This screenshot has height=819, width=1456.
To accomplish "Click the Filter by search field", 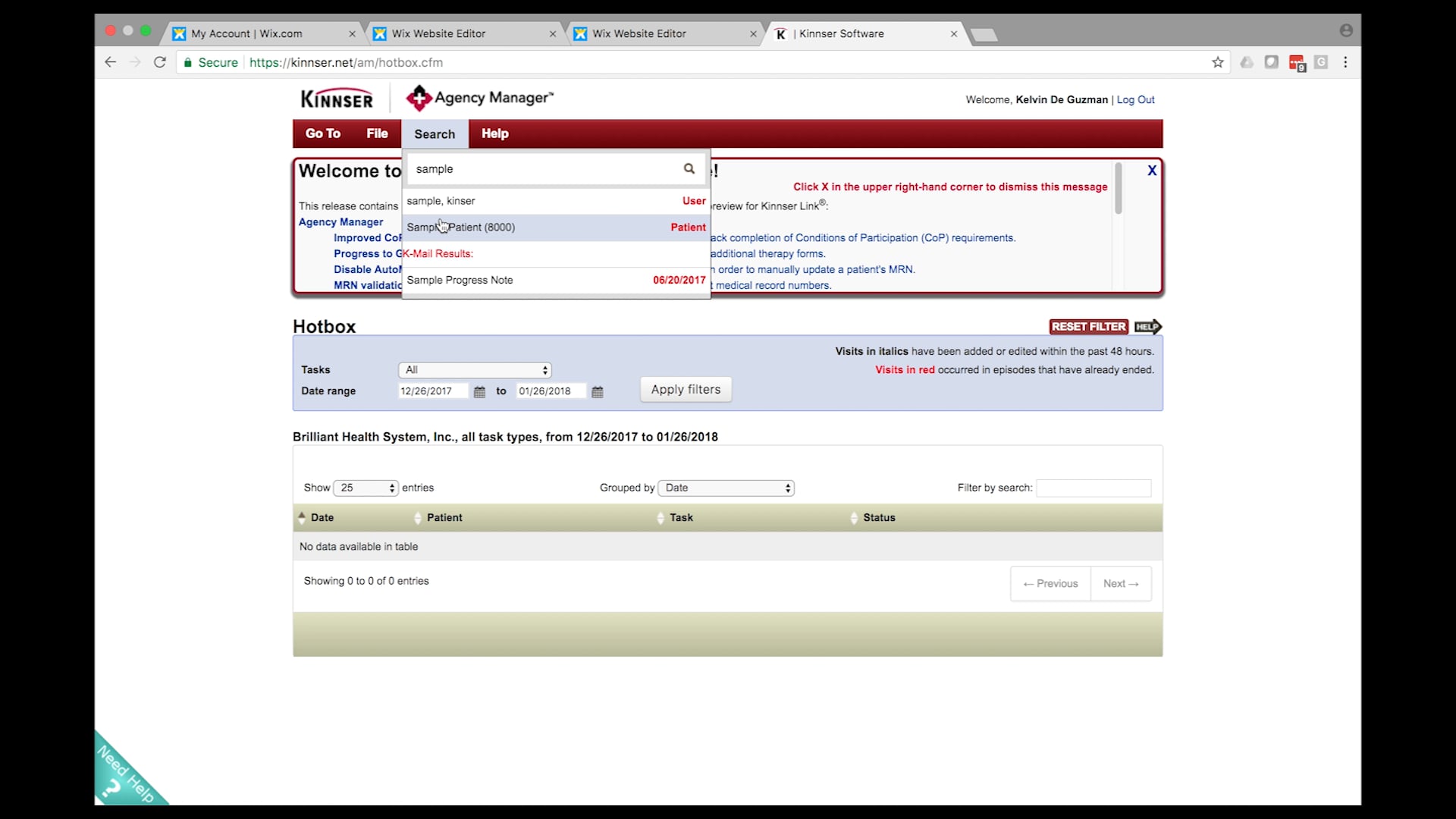I will 1093,488.
